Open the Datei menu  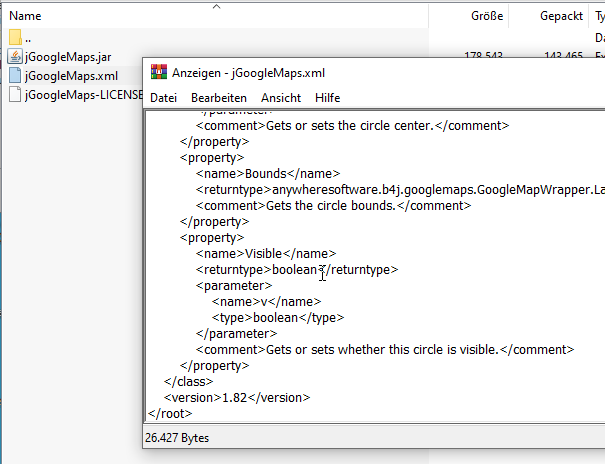164,98
